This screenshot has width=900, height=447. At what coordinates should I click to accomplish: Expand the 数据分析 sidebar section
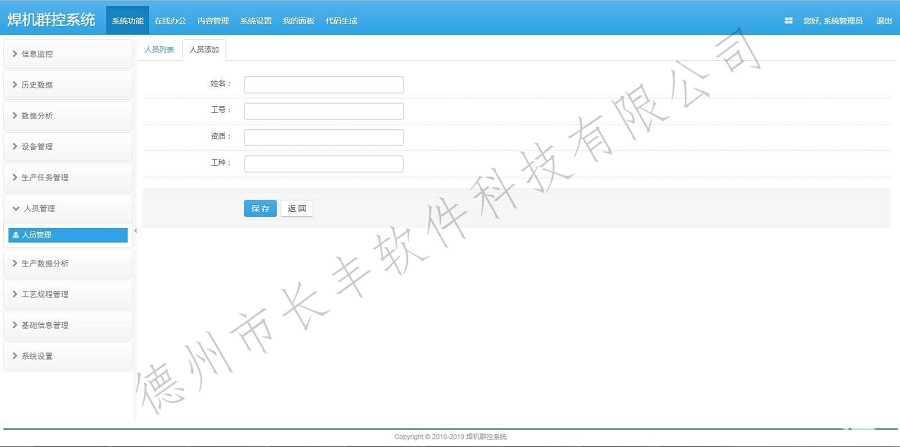coord(67,116)
